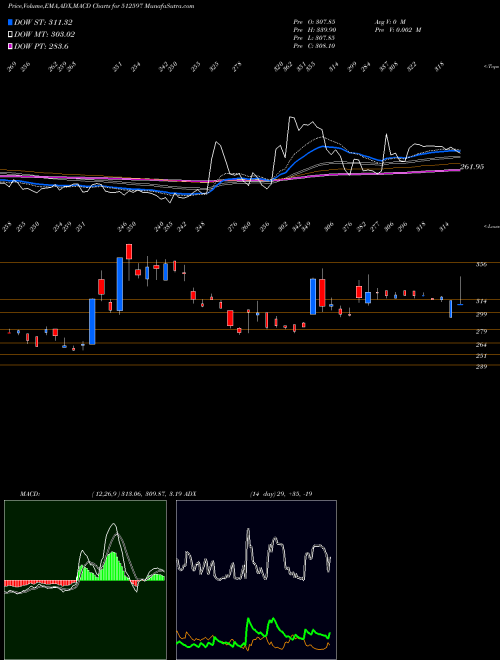Screen dimensions: 500x660
Task: Click the 261.95 EMA value label
Action: 472,167
